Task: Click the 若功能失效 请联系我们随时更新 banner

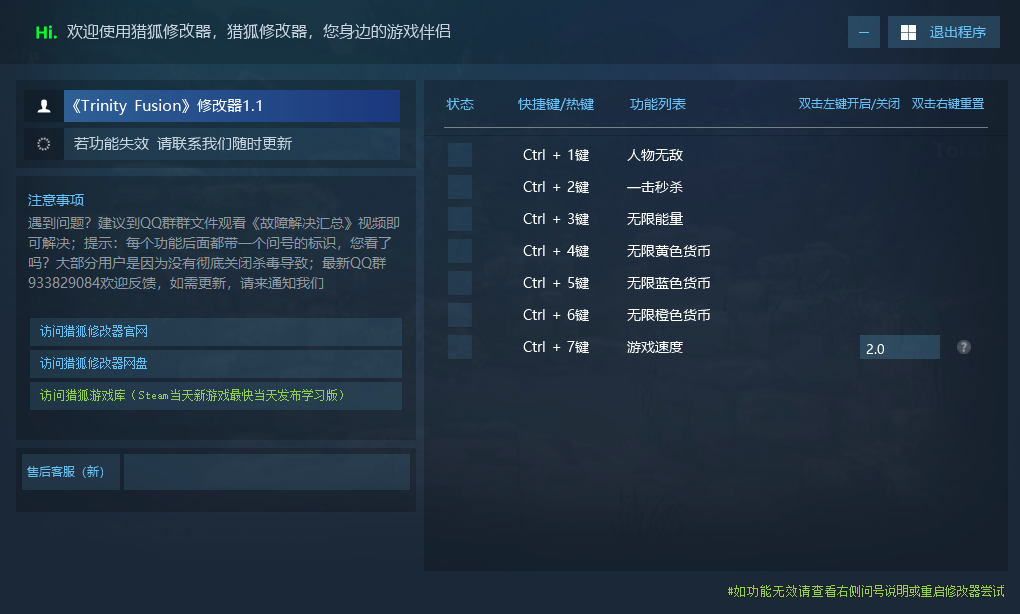Action: coord(232,144)
